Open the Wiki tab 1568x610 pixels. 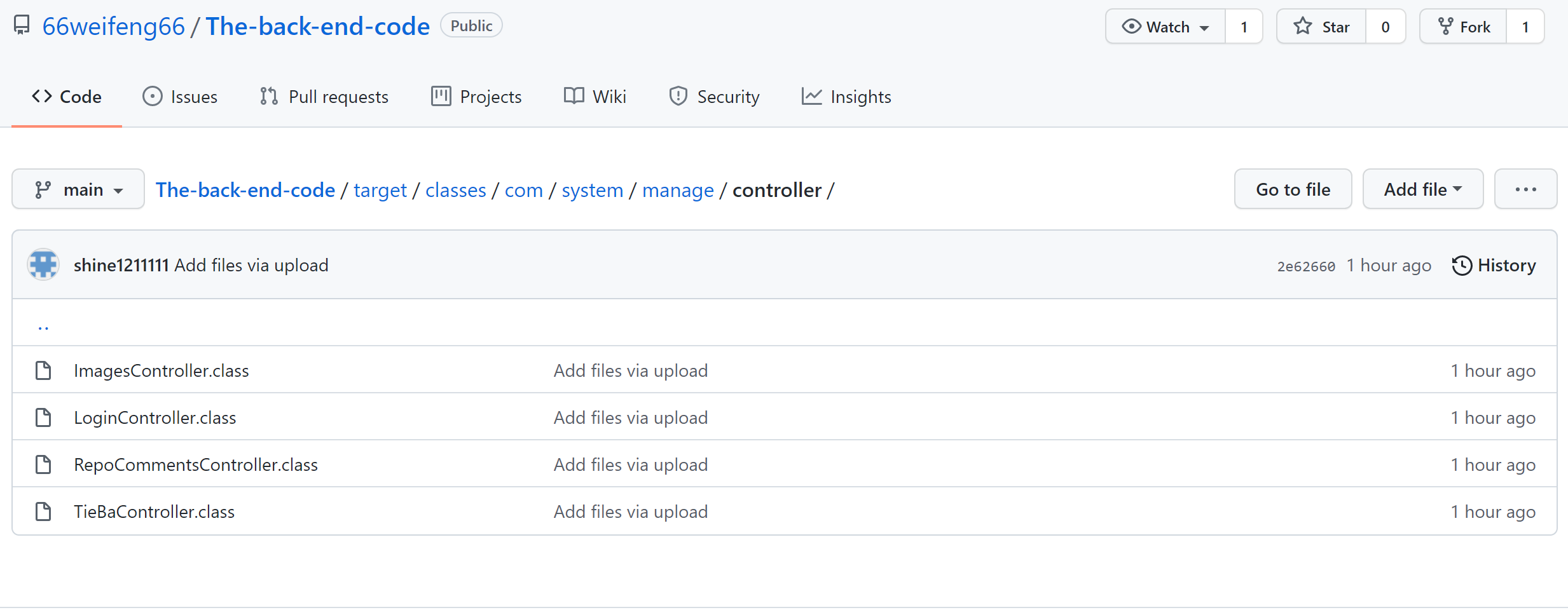(x=595, y=97)
